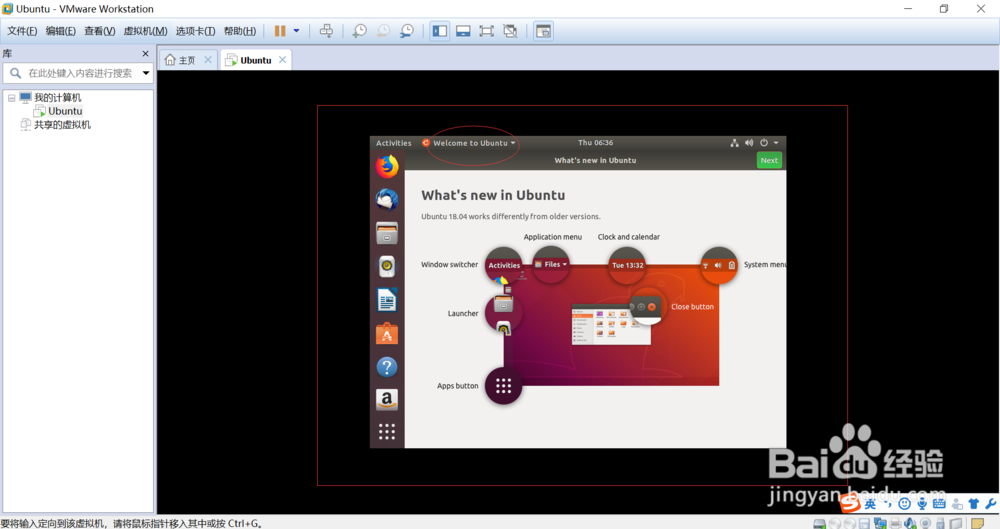Close the 库 library panel

[145, 54]
